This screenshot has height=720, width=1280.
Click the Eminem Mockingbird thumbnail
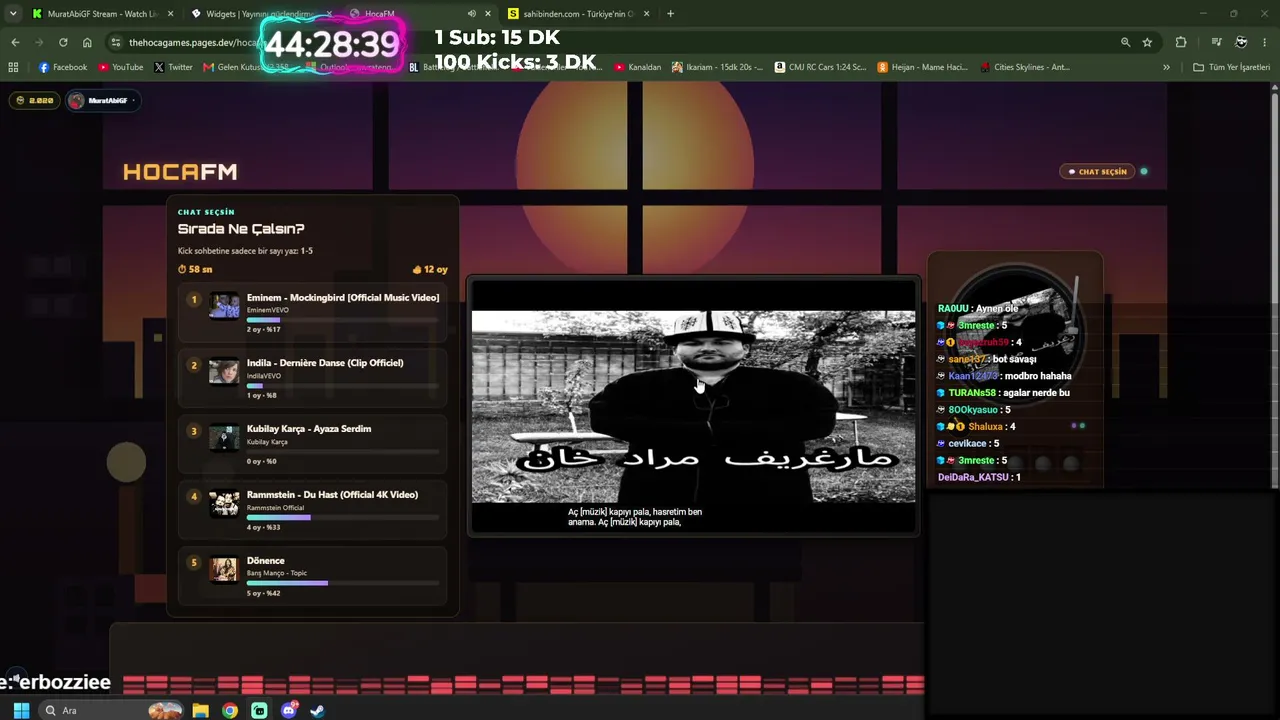224,305
